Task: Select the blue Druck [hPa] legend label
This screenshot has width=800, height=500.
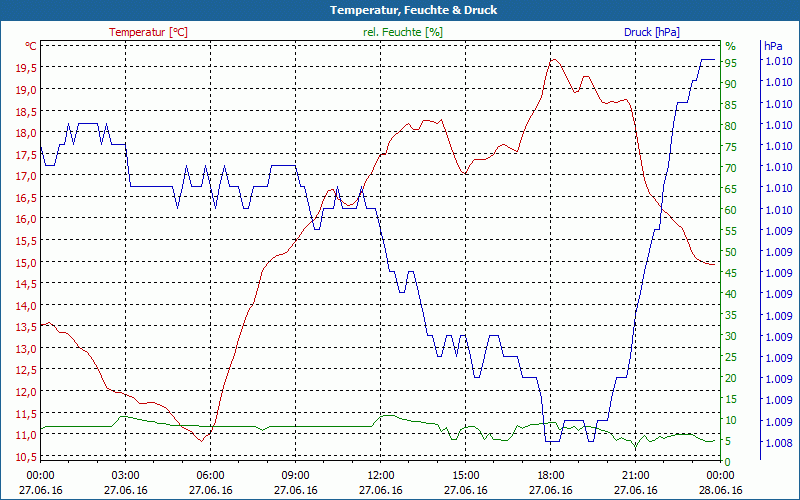Action: pos(651,32)
